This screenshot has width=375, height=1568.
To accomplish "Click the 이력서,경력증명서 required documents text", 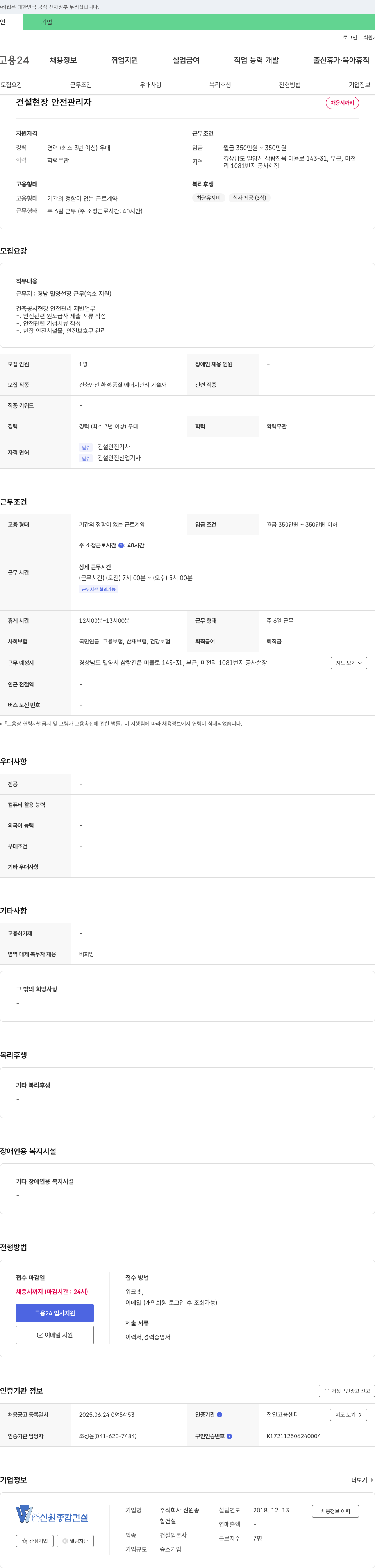I will pos(148,1337).
